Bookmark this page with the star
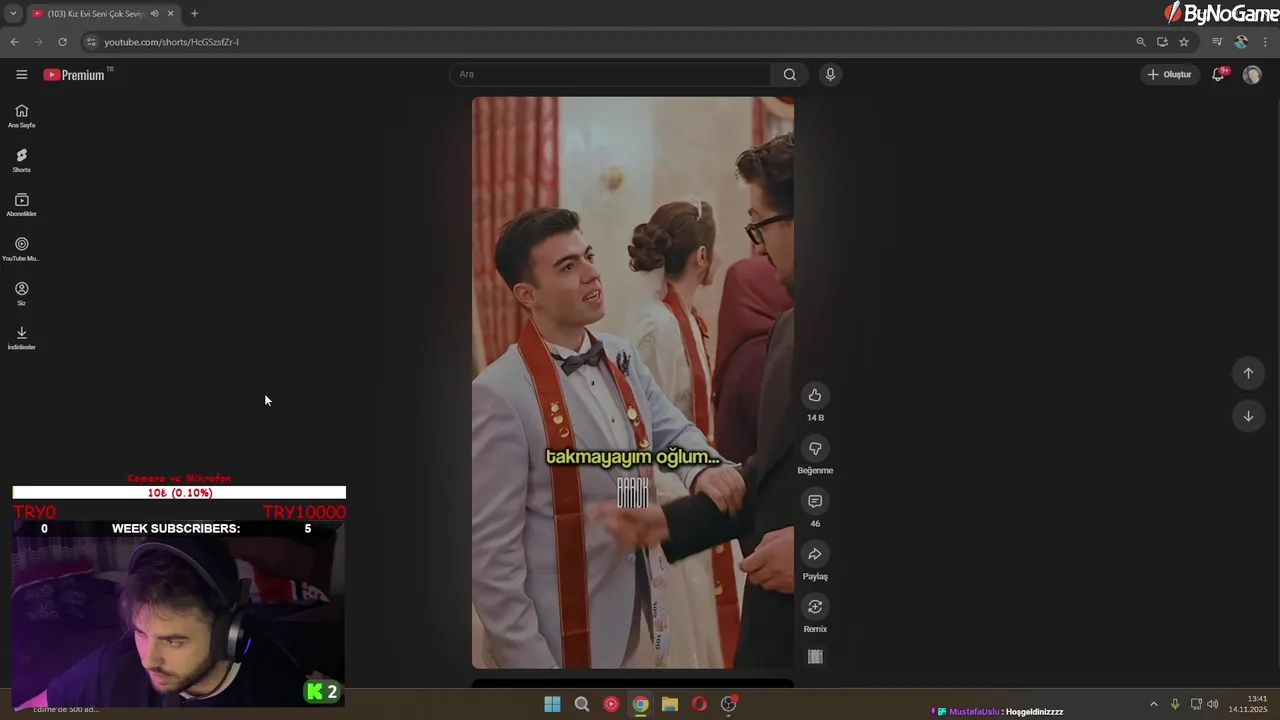1280x720 pixels. pos(1184,42)
